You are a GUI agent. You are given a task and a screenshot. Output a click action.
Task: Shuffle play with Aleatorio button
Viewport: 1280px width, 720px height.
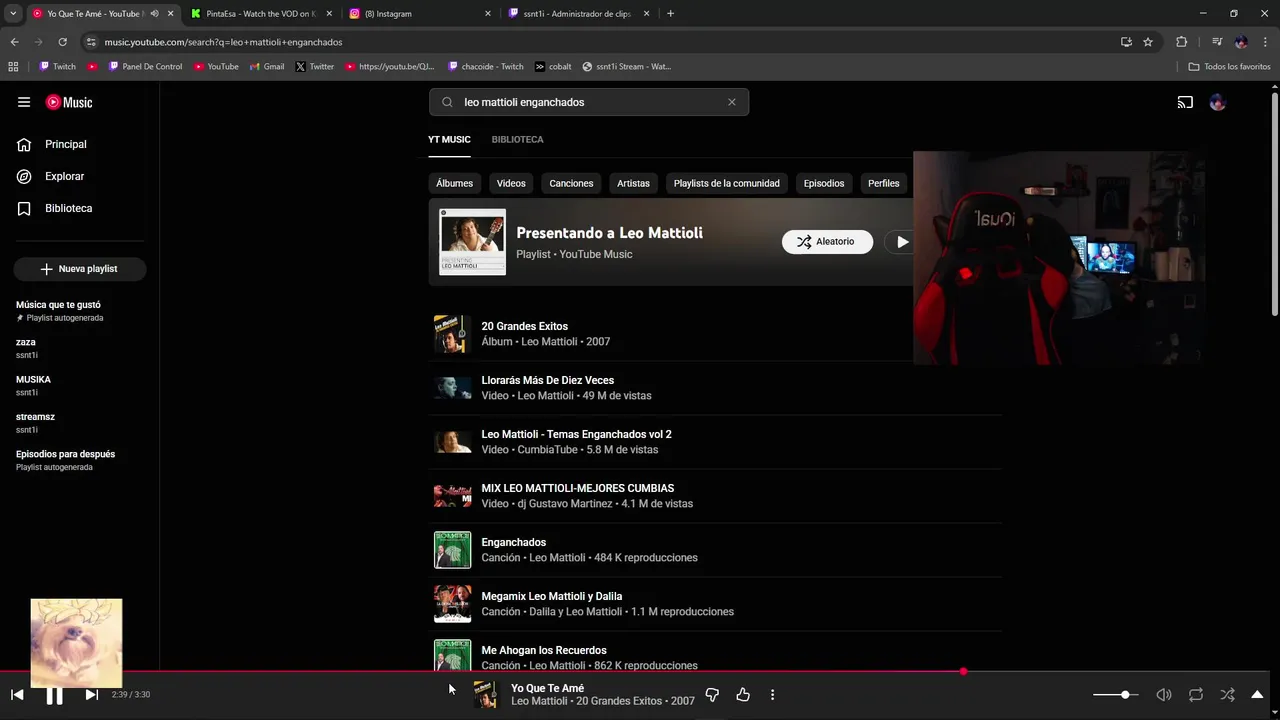click(827, 242)
